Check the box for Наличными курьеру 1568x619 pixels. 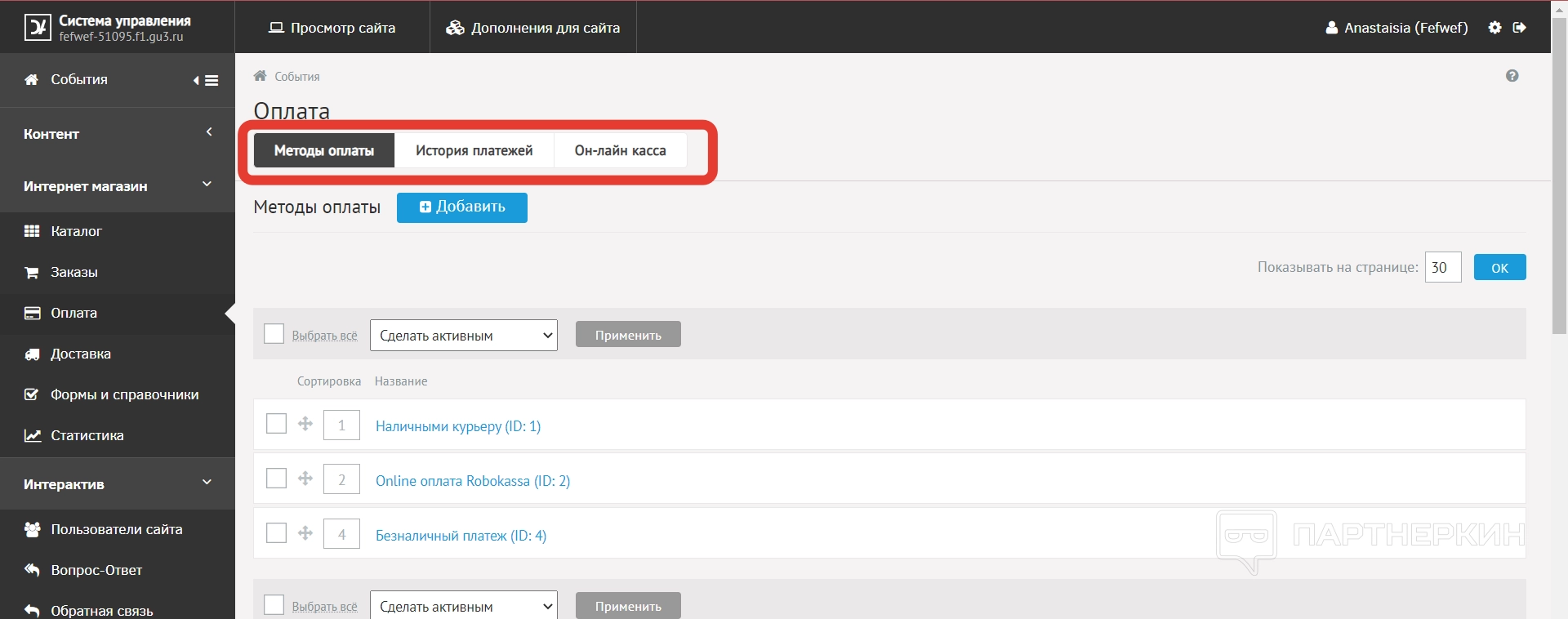coord(277,424)
